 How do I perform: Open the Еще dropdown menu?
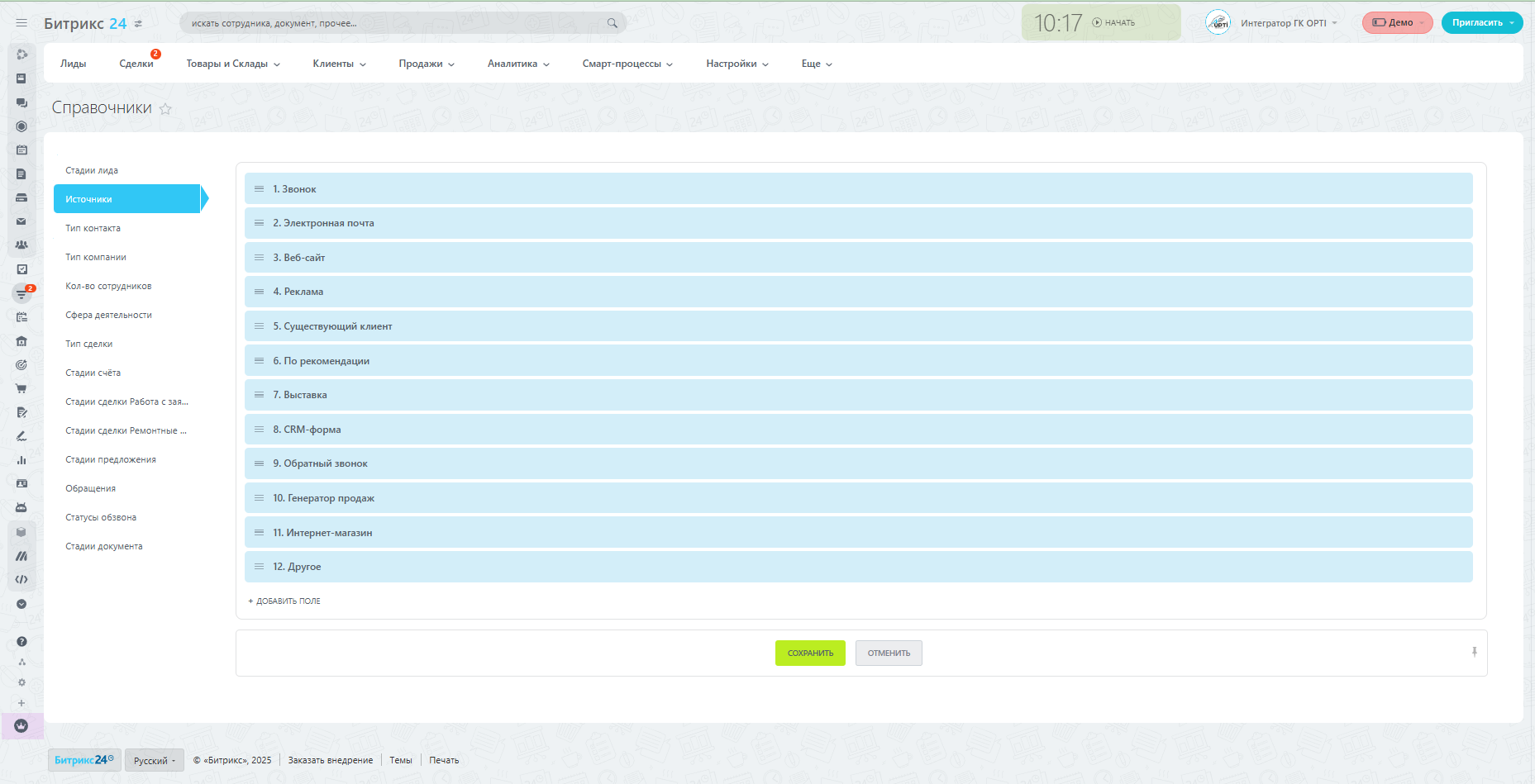pos(817,64)
